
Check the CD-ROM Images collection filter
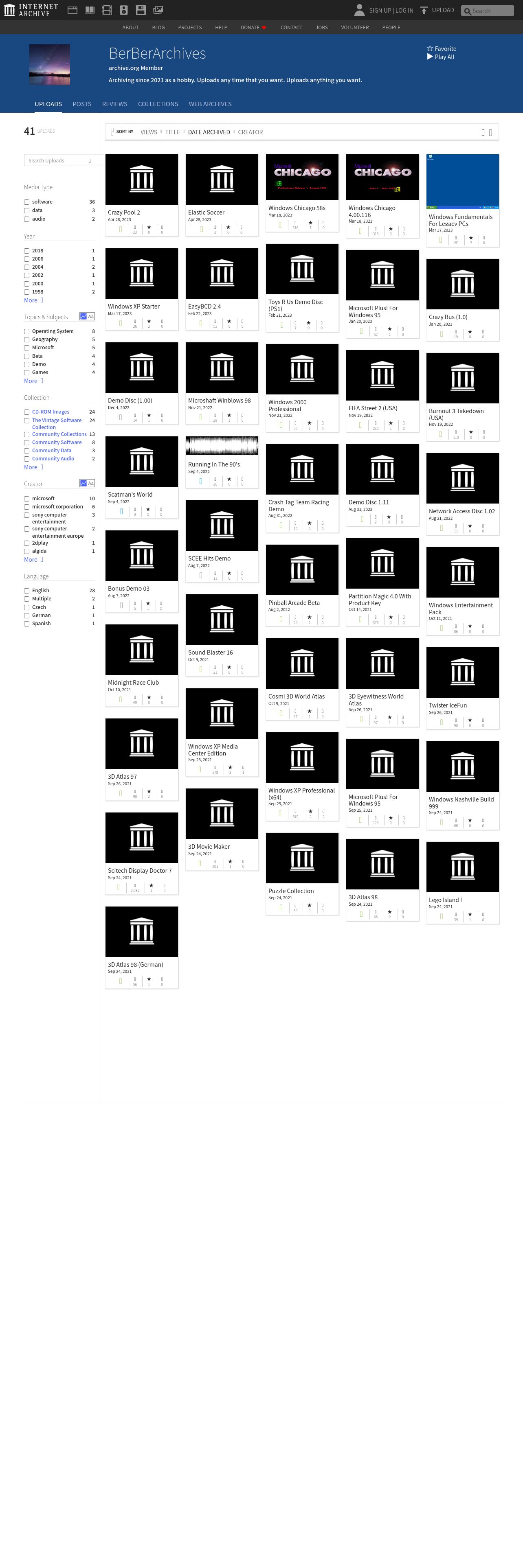point(27,412)
